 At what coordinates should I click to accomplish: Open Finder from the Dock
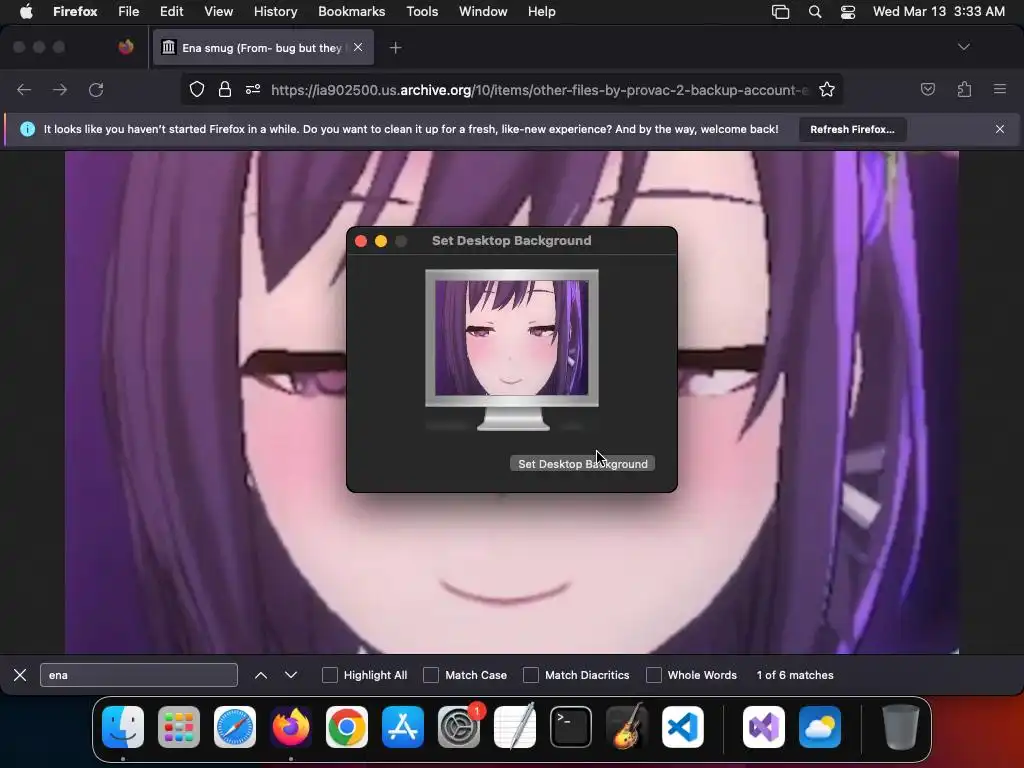[x=123, y=727]
